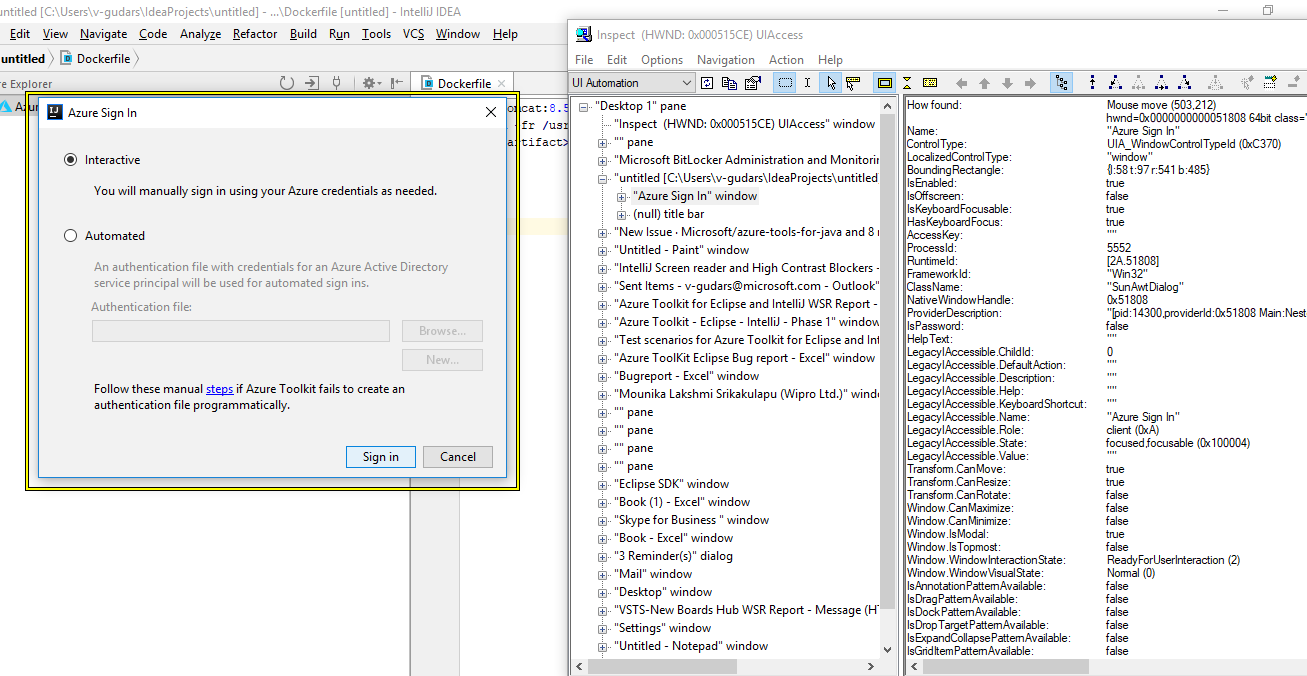Select the Copy to Clipboard icon in Inspect

[x=730, y=83]
